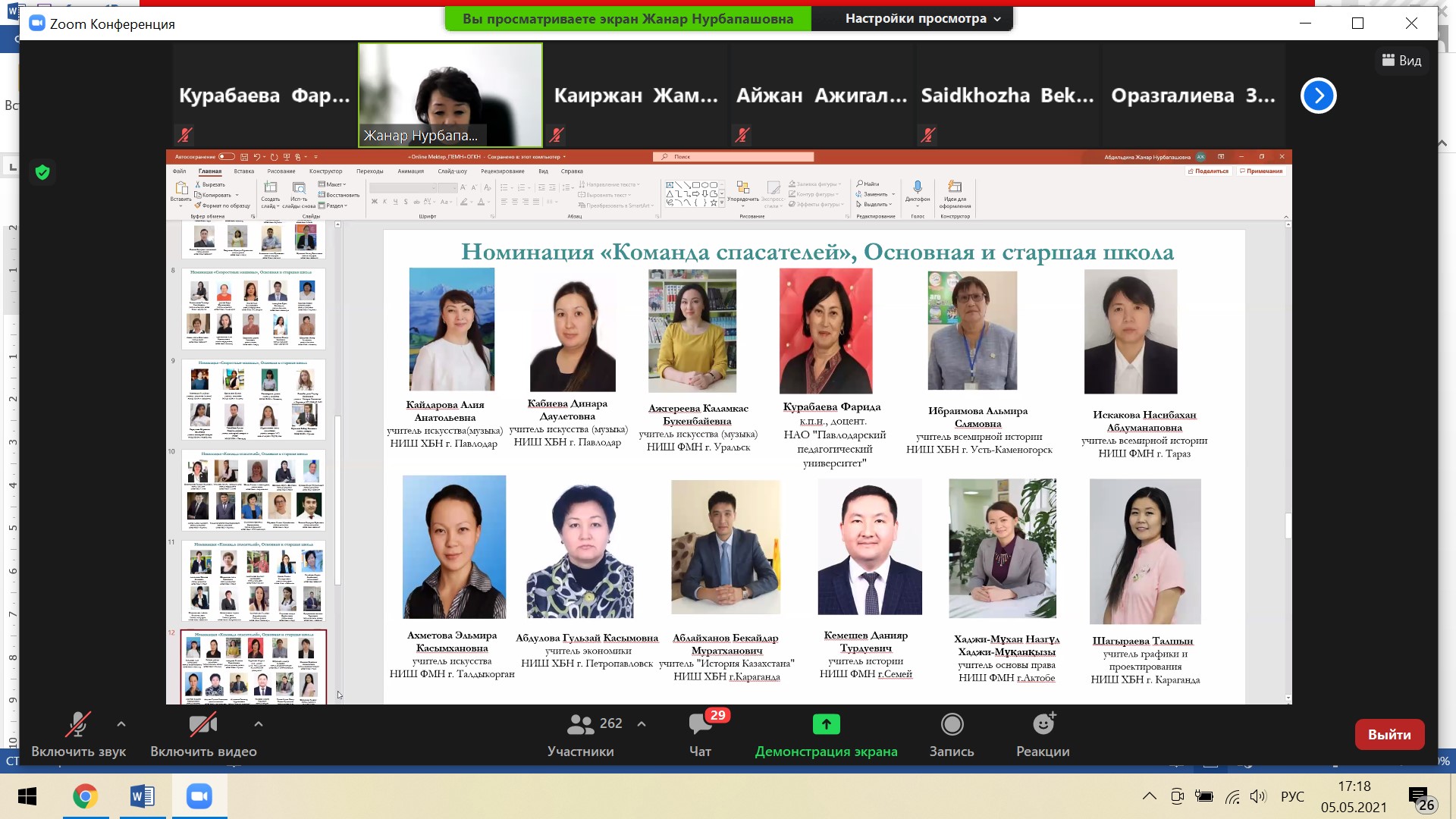Leave meeting with Выйти button
Screen dimensions: 1456x819
pos(1389,734)
